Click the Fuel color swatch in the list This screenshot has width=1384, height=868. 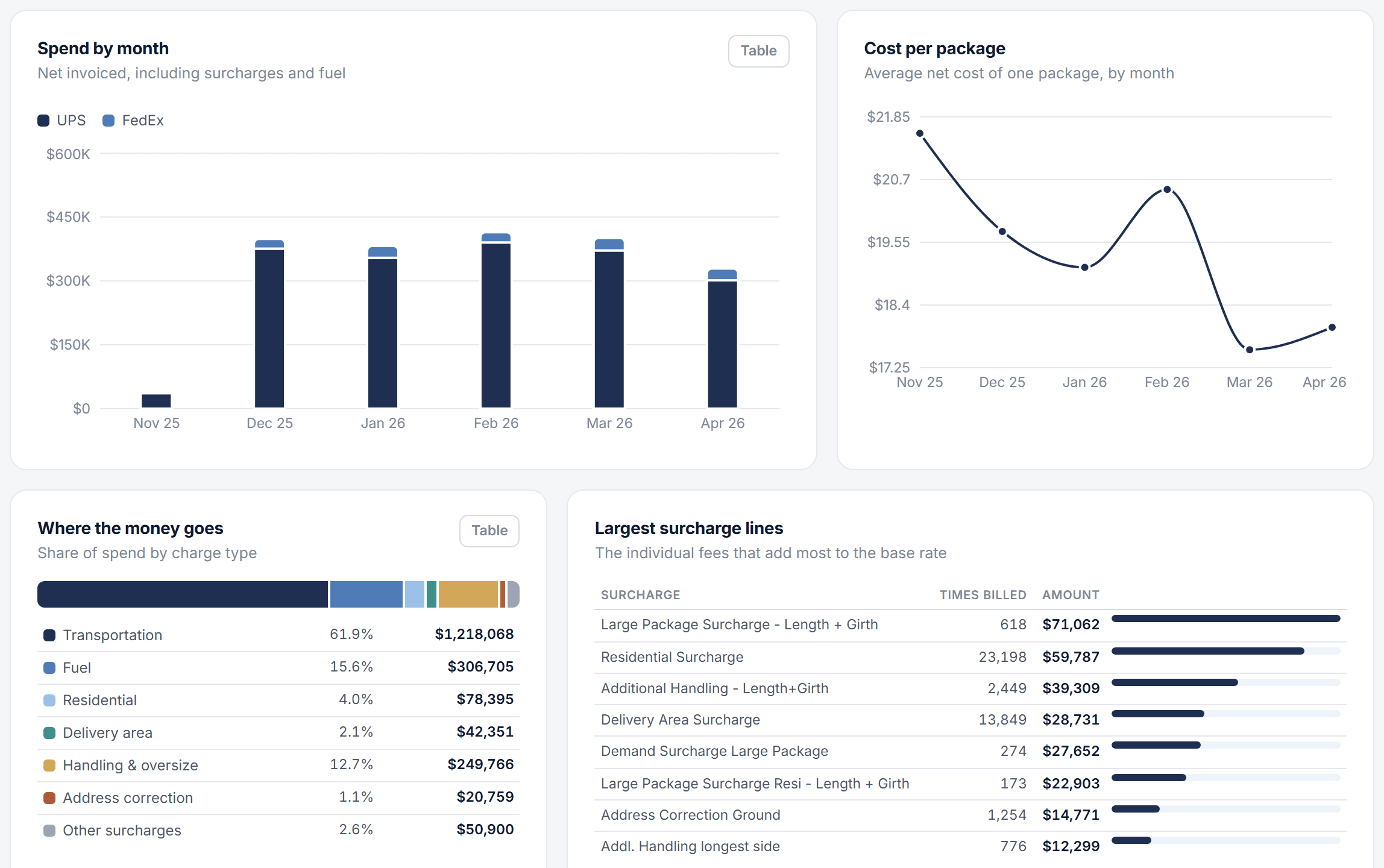click(x=49, y=668)
